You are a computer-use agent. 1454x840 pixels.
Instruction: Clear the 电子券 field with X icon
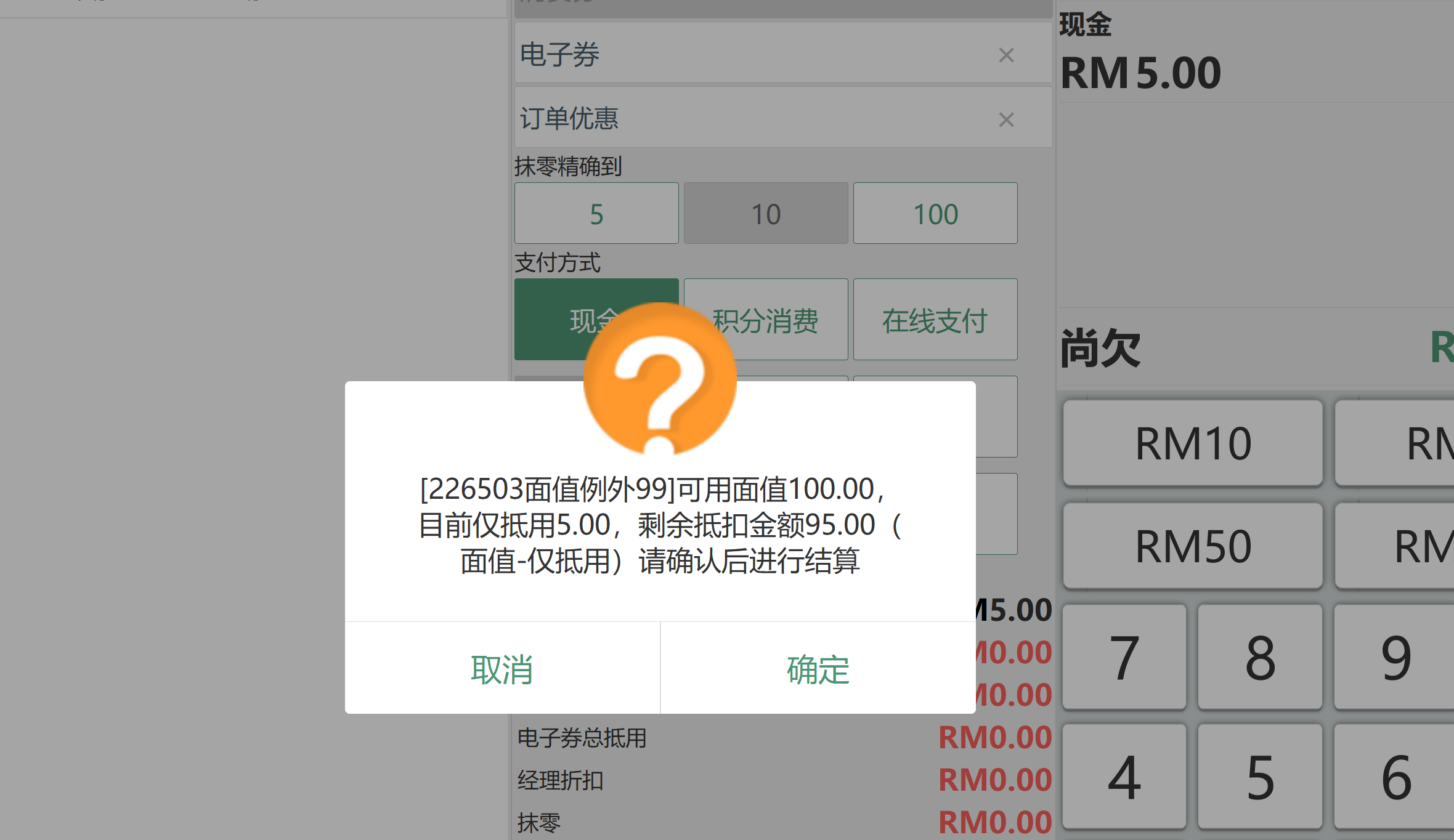click(1006, 55)
